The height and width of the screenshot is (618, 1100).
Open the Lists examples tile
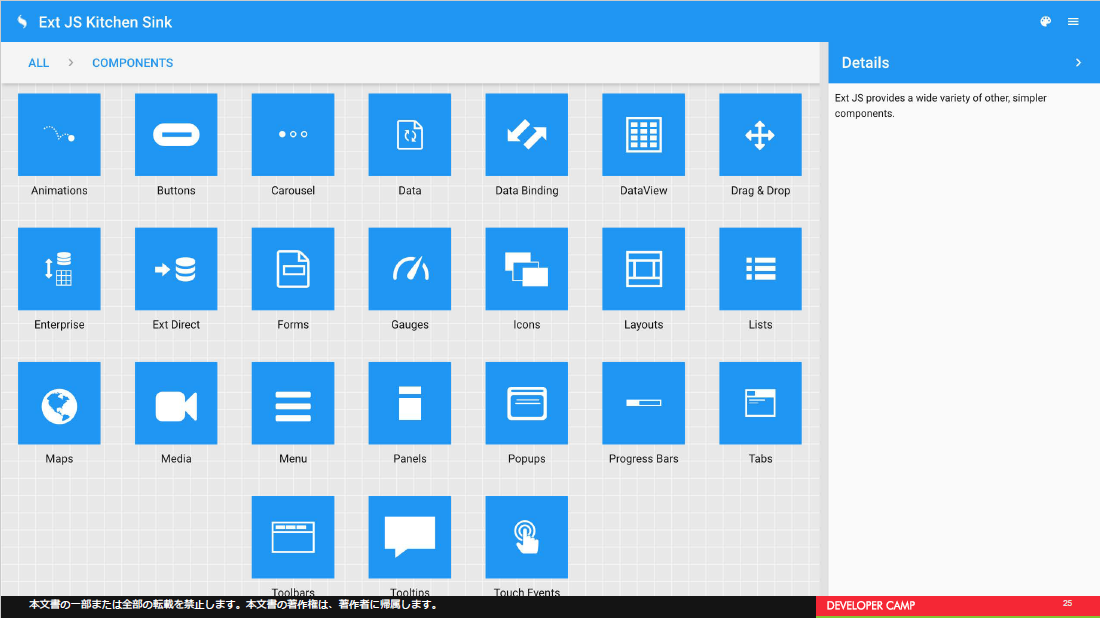760,269
